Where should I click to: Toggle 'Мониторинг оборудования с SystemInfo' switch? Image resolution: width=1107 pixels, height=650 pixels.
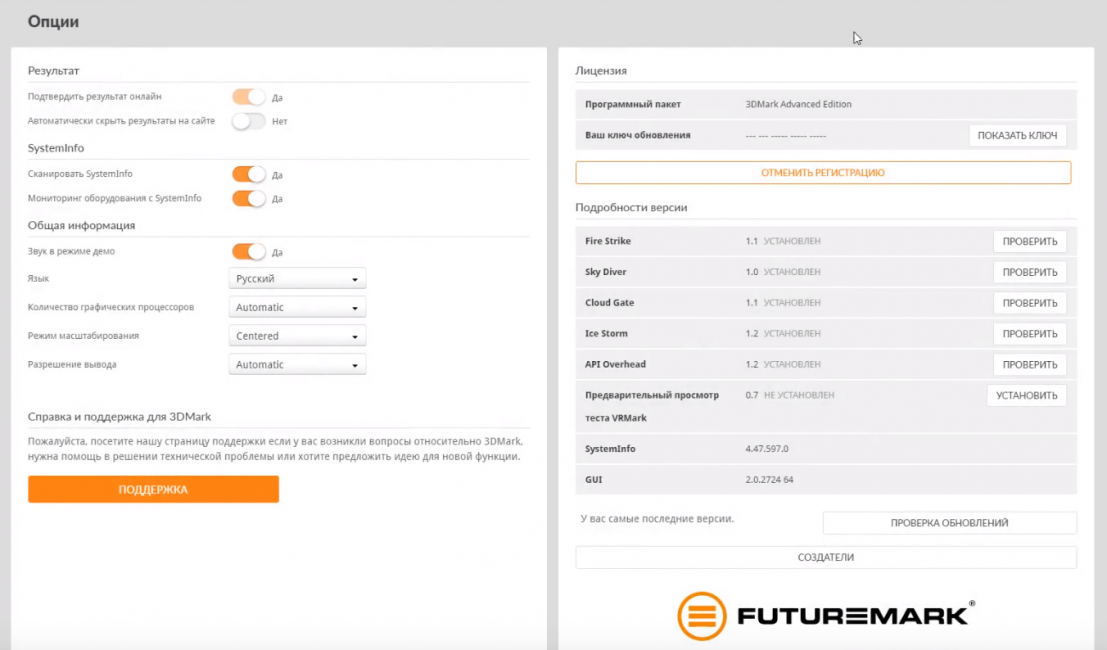click(249, 198)
